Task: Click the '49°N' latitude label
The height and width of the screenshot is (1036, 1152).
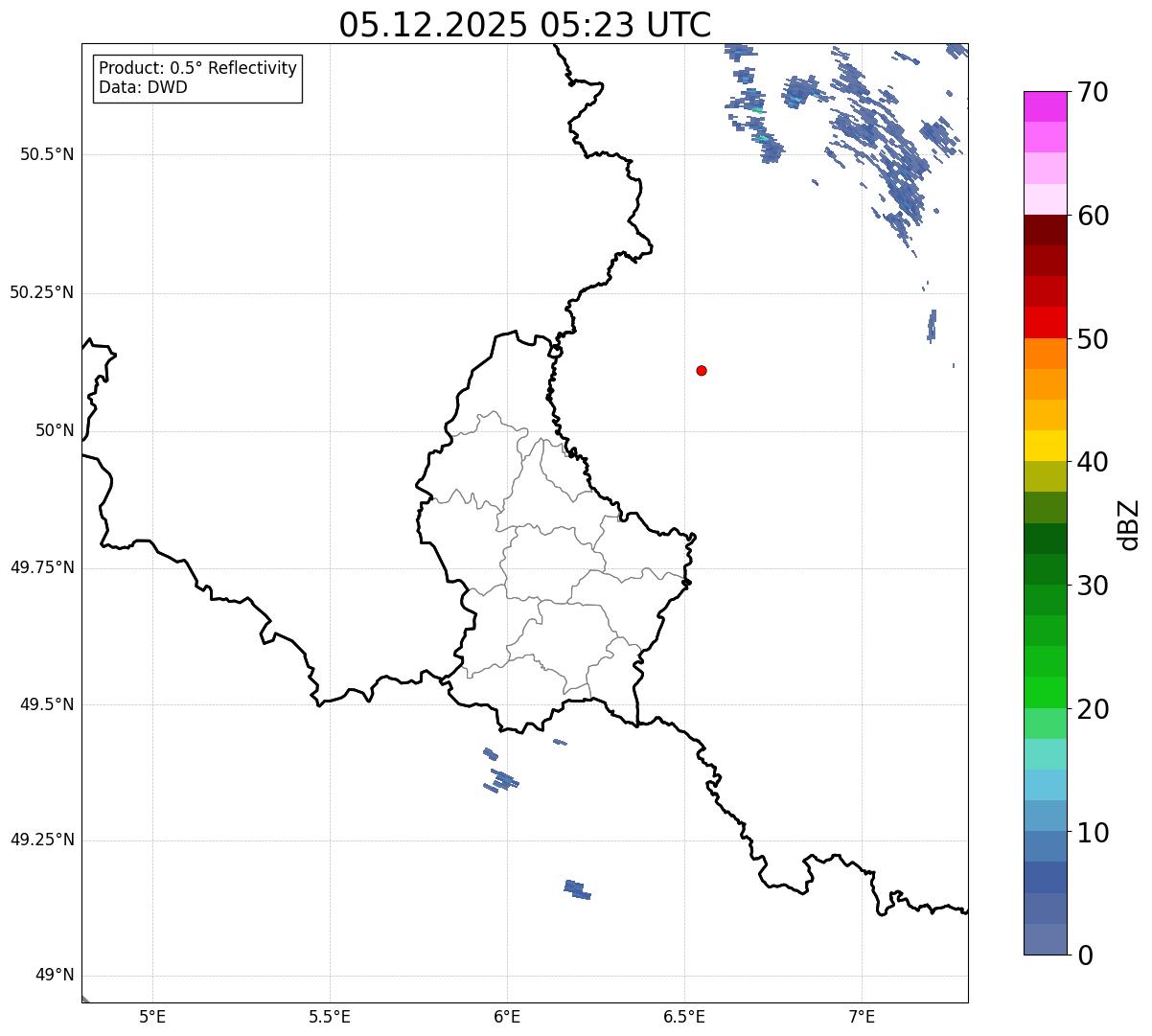Action: tap(55, 976)
